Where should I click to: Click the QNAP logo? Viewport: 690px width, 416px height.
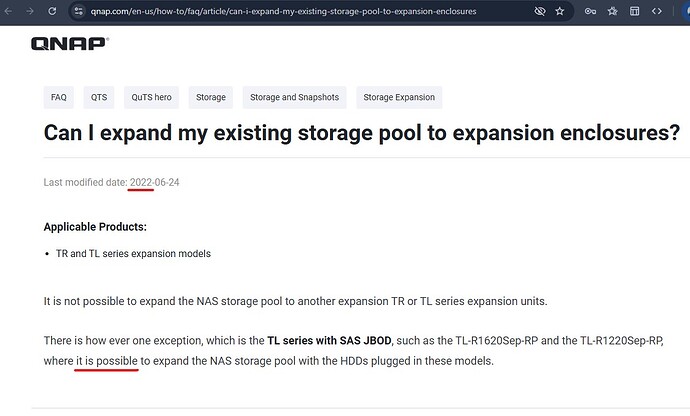[69, 44]
